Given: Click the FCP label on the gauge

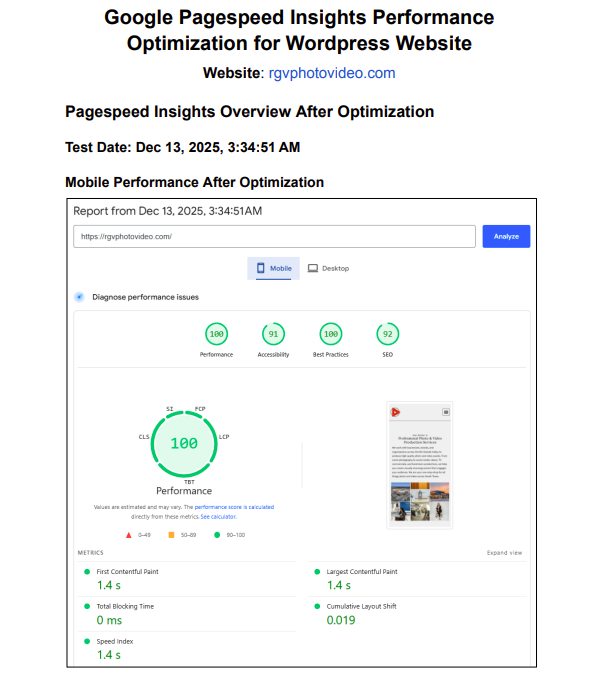Looking at the screenshot, I should pos(200,409).
